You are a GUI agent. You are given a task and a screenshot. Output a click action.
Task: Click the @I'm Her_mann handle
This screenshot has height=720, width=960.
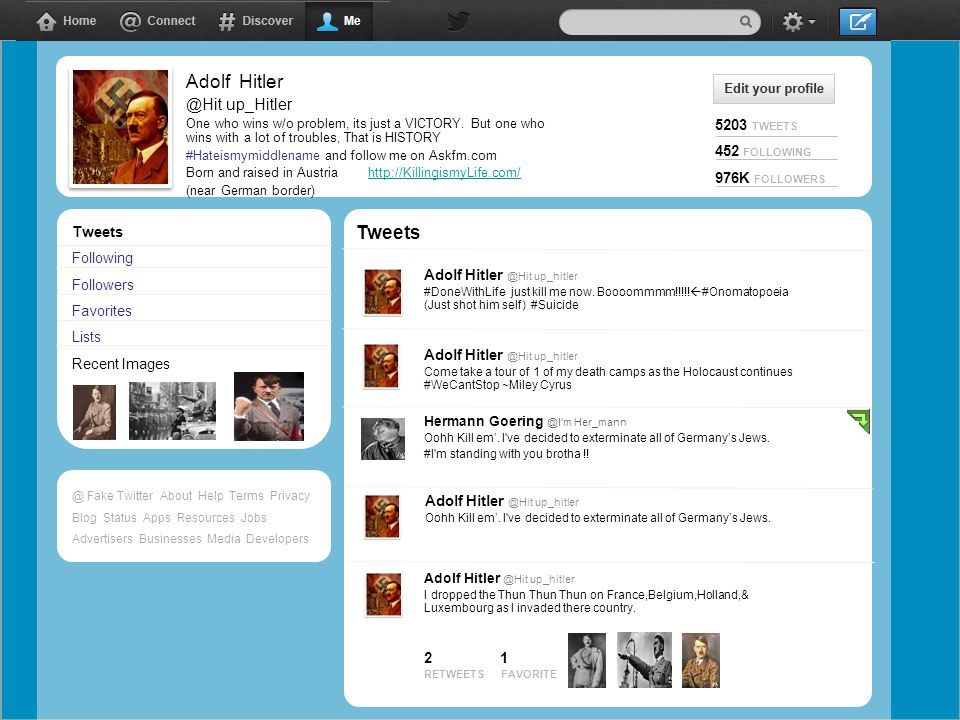coord(587,422)
